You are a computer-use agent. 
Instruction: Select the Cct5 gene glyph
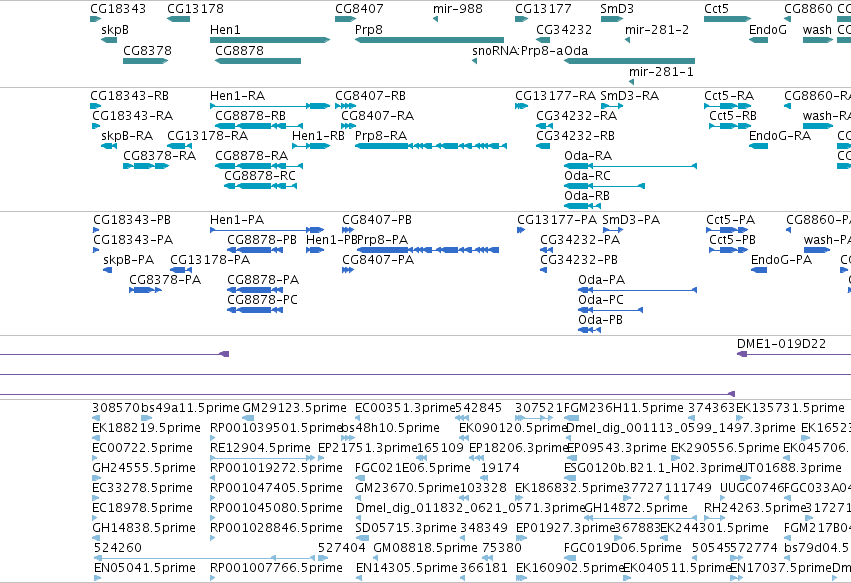click(727, 19)
